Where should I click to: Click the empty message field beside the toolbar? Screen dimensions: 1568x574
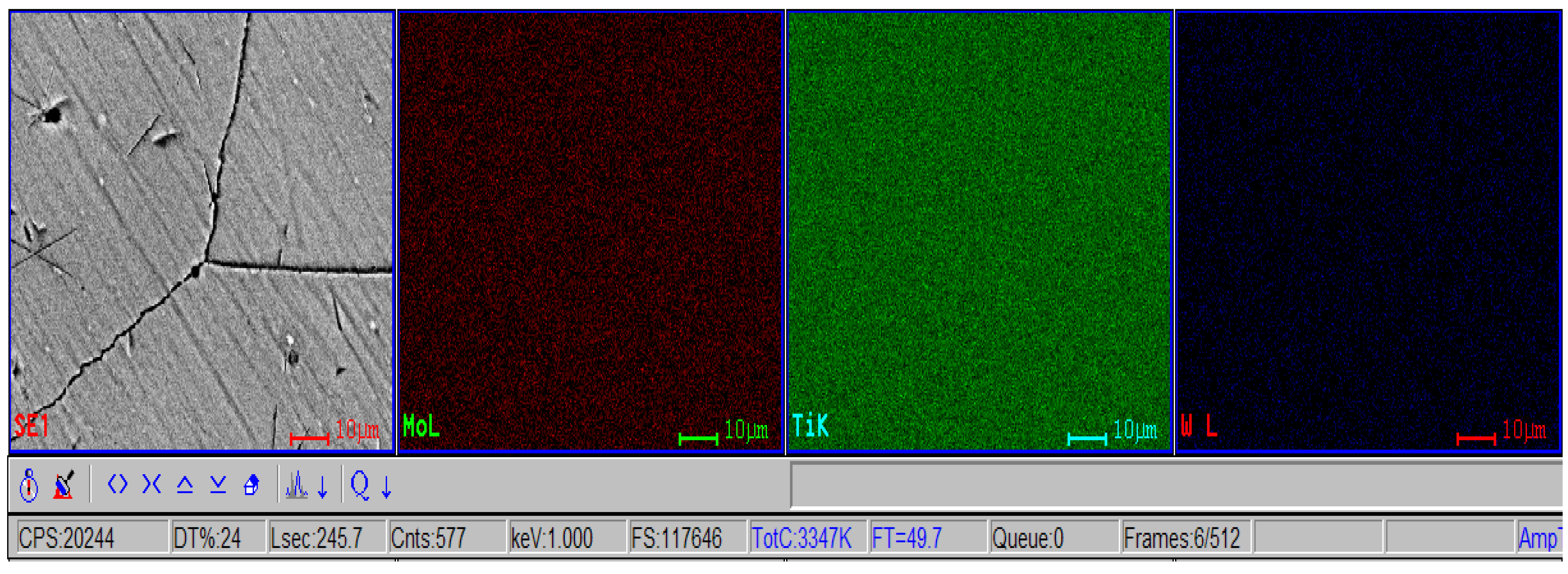[1175, 485]
